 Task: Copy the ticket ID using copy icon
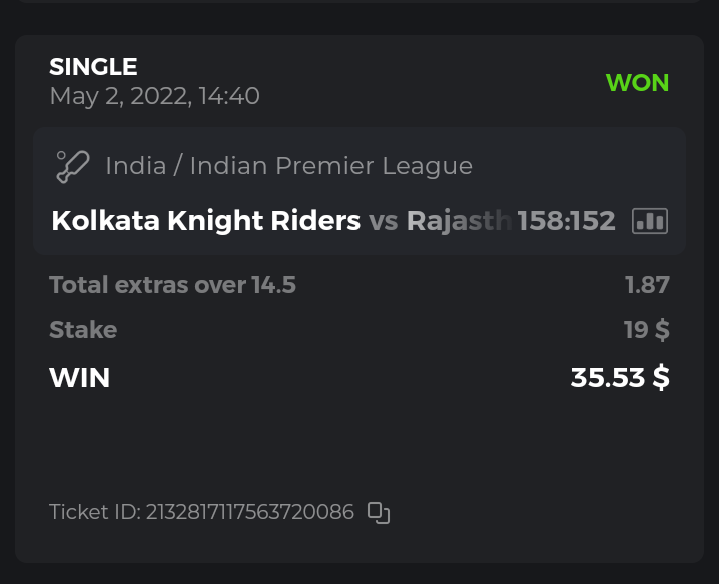coord(379,513)
